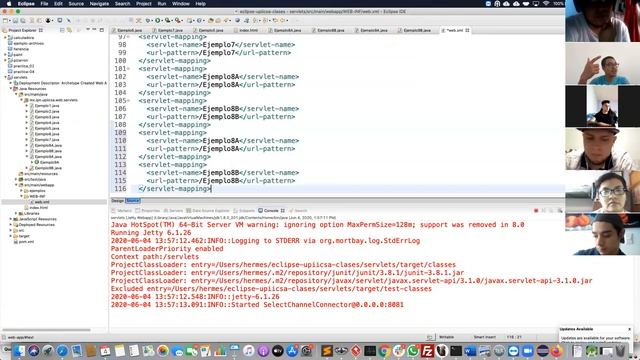Open the Music app in the Dock
This screenshot has height=360, width=640.
[249, 351]
